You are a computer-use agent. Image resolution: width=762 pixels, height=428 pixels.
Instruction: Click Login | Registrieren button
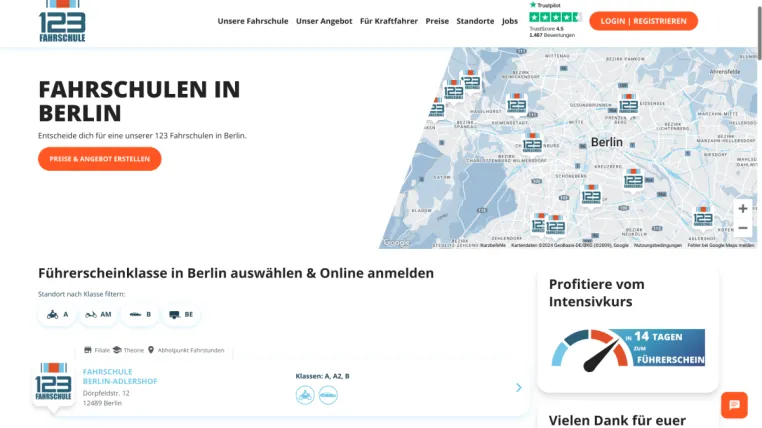(x=643, y=21)
